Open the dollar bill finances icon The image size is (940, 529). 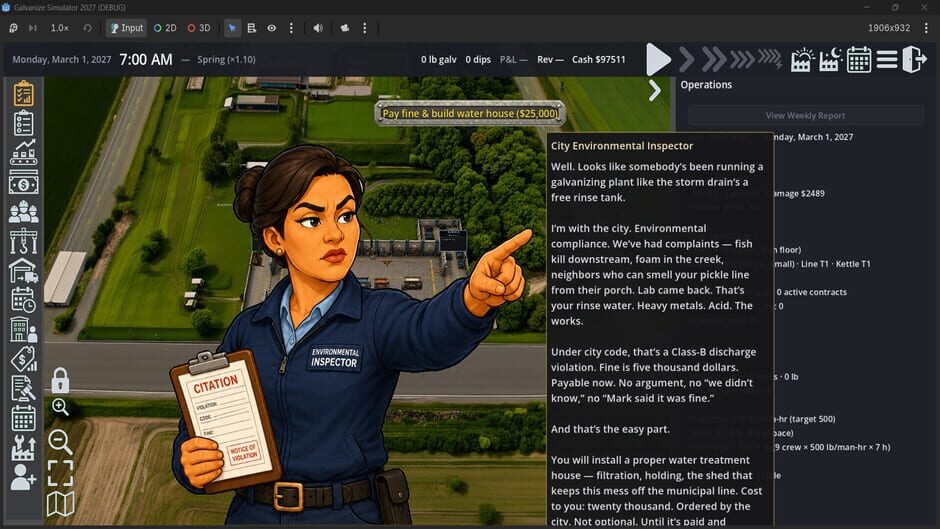23,182
